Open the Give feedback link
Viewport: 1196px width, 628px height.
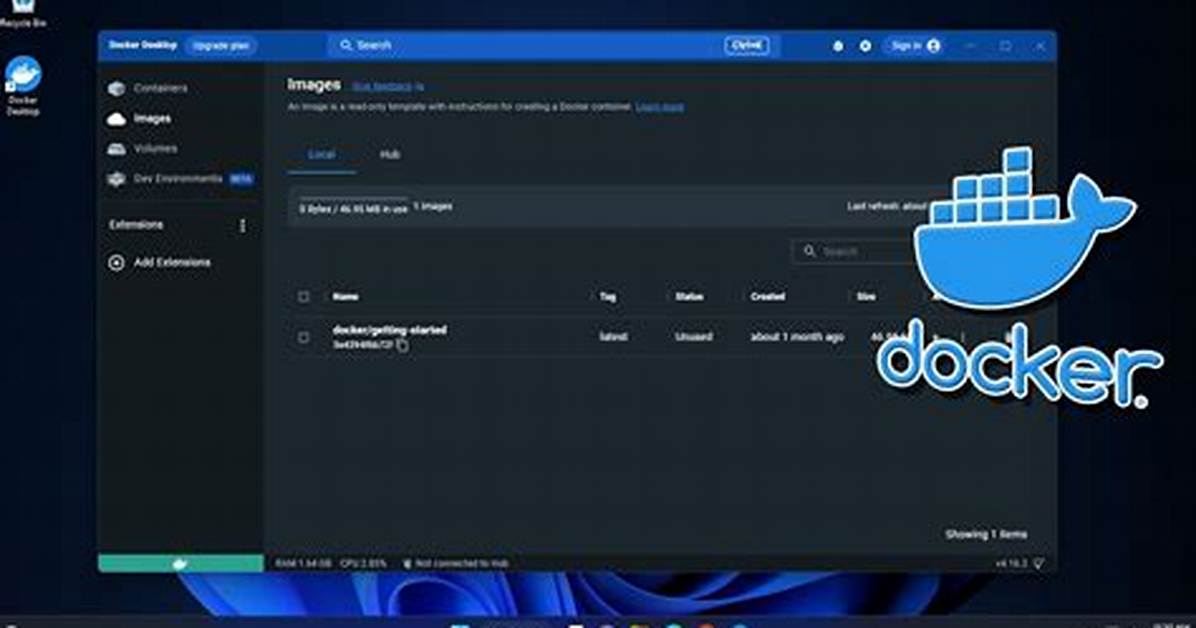point(388,87)
